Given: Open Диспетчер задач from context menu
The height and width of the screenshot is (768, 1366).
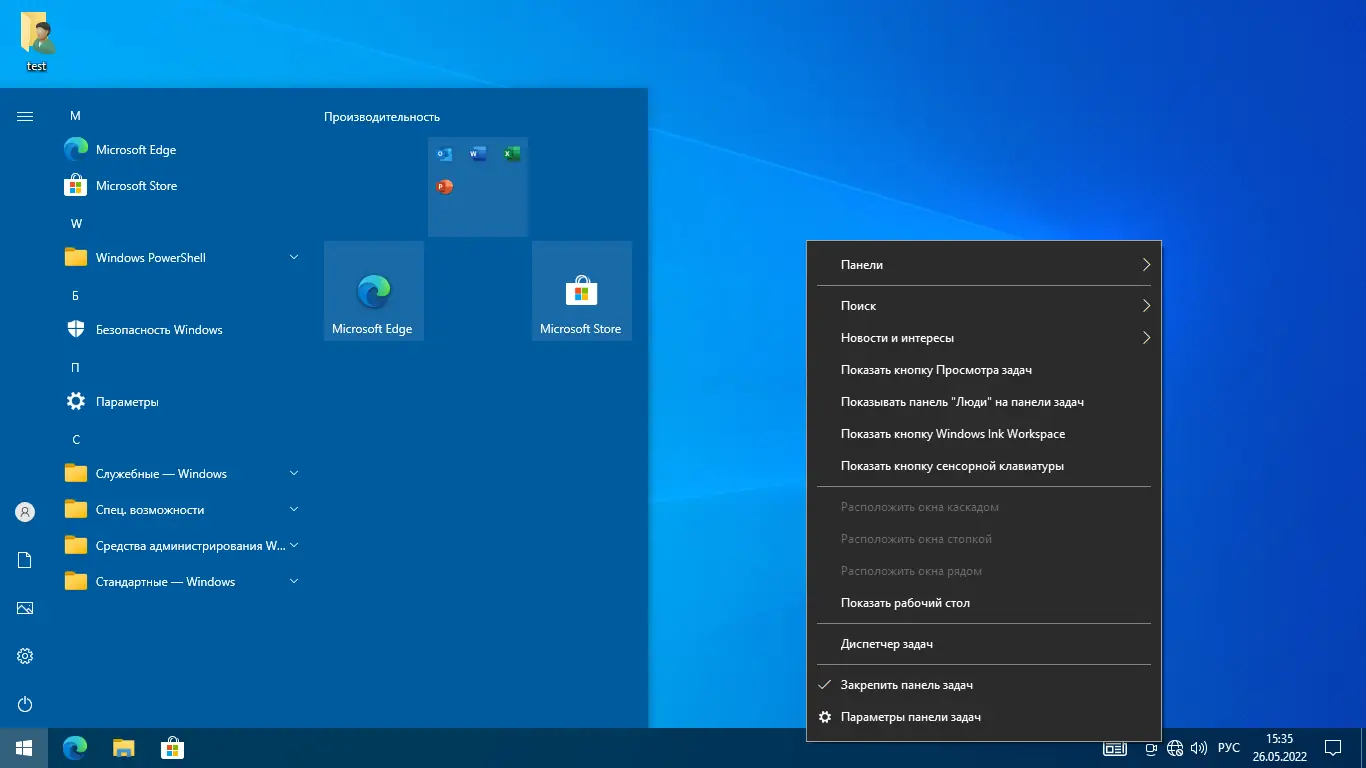Looking at the screenshot, I should tap(984, 644).
